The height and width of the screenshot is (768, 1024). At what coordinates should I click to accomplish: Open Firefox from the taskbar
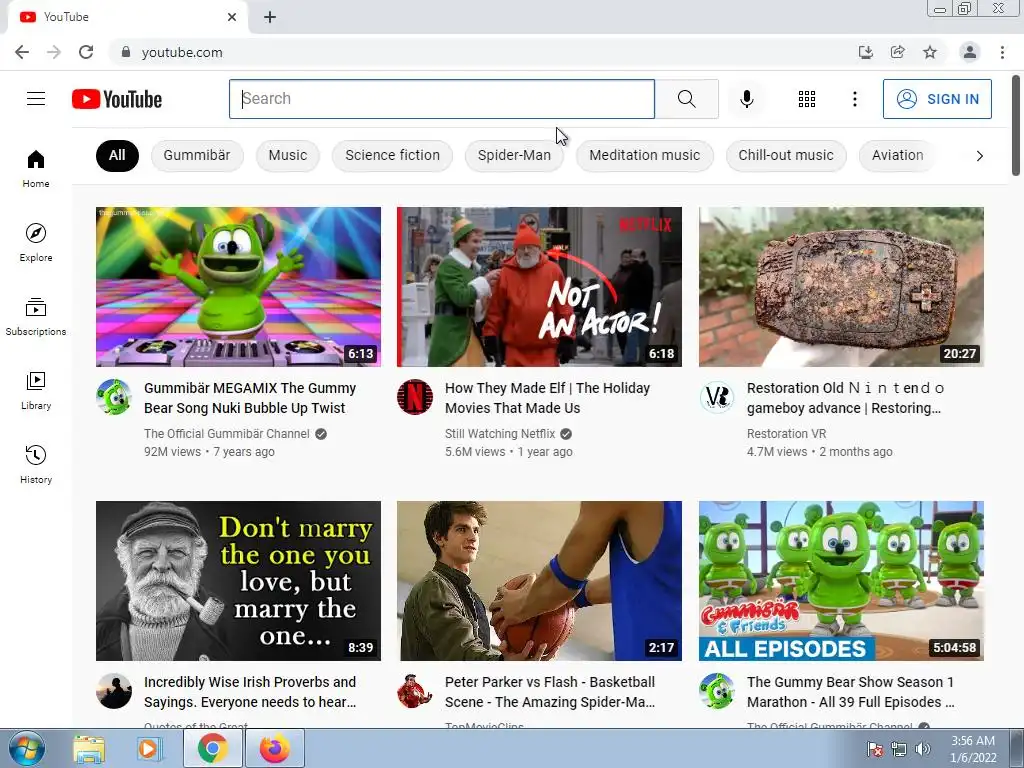[x=275, y=748]
